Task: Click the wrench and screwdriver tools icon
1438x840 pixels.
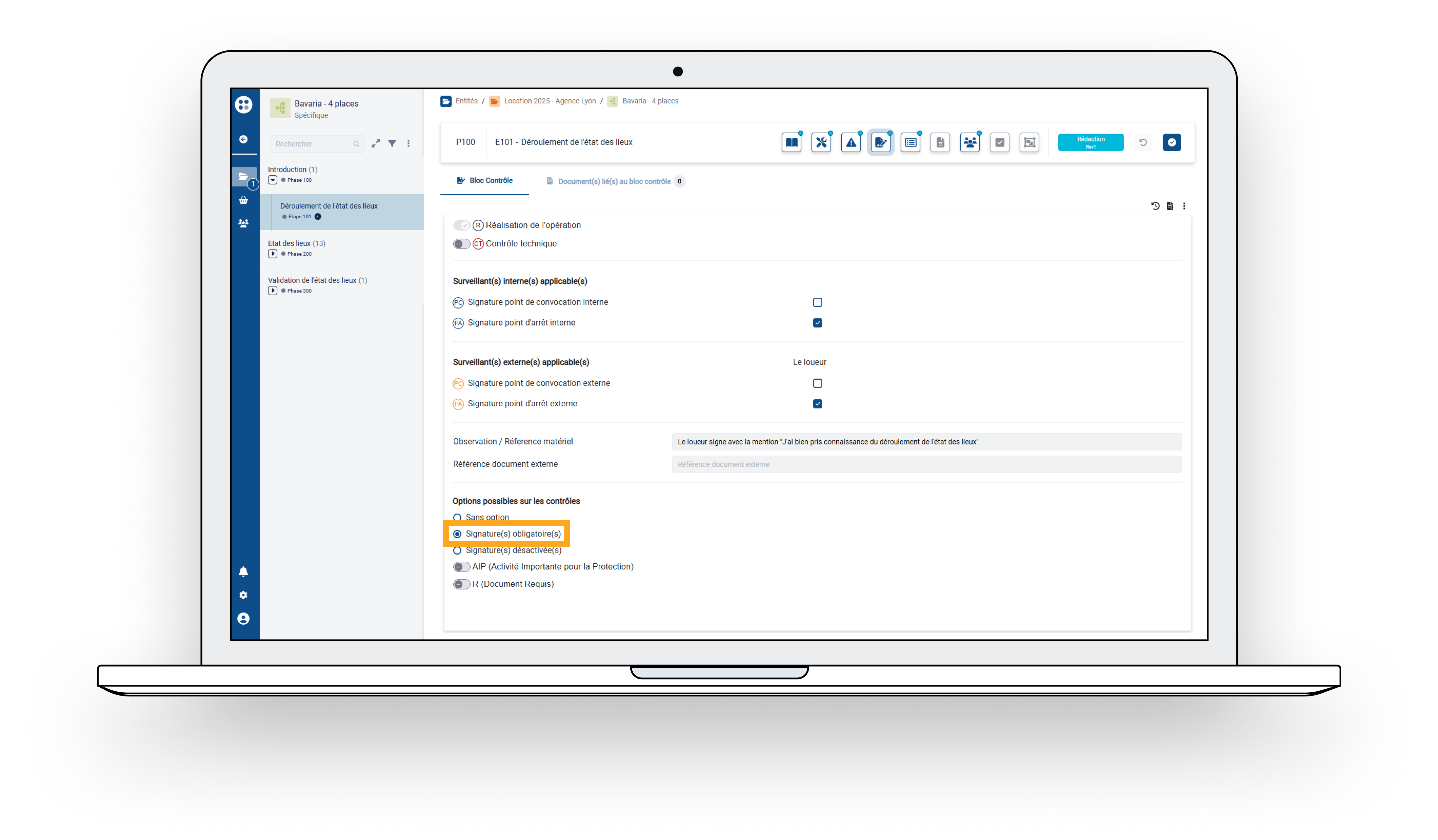Action: click(821, 143)
